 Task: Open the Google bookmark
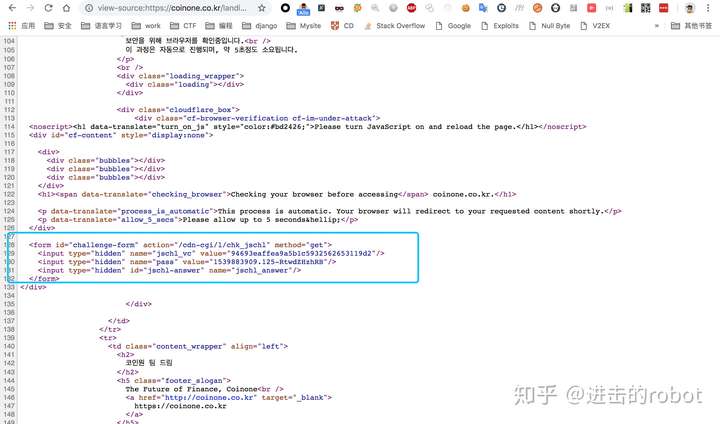[x=453, y=26]
